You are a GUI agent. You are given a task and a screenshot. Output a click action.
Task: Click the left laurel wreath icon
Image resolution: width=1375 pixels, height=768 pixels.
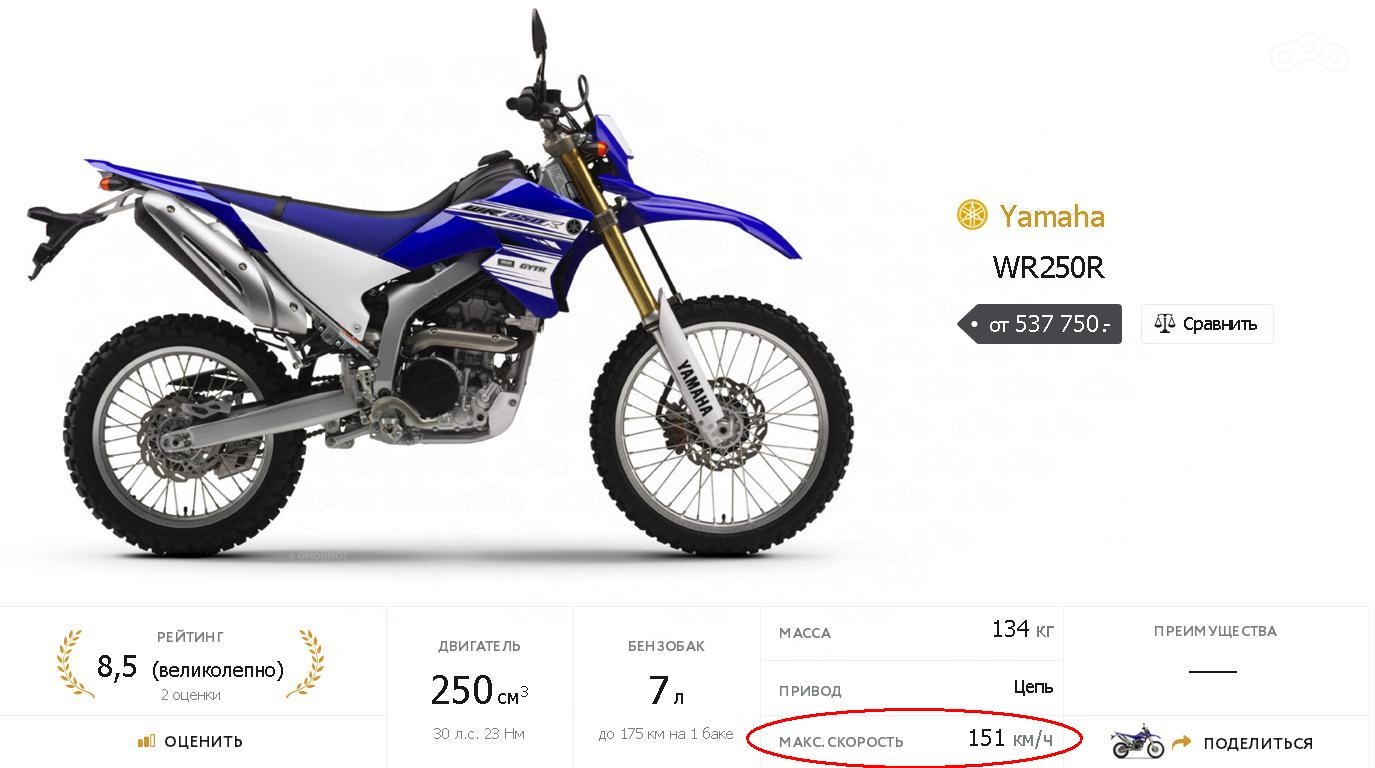(x=76, y=663)
